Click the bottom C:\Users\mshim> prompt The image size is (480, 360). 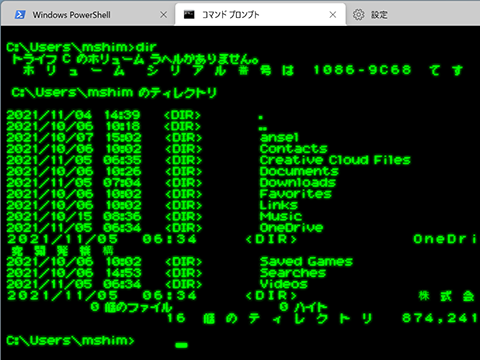(x=70, y=340)
